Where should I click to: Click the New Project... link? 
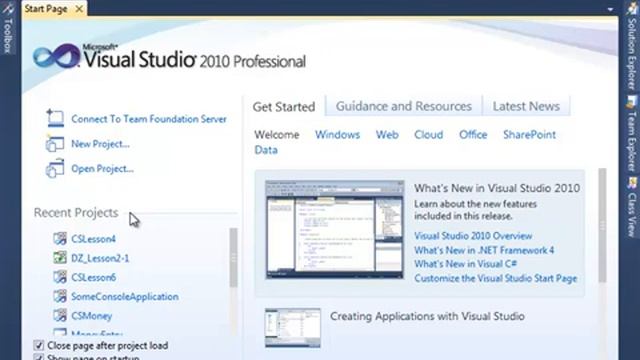tap(100, 144)
